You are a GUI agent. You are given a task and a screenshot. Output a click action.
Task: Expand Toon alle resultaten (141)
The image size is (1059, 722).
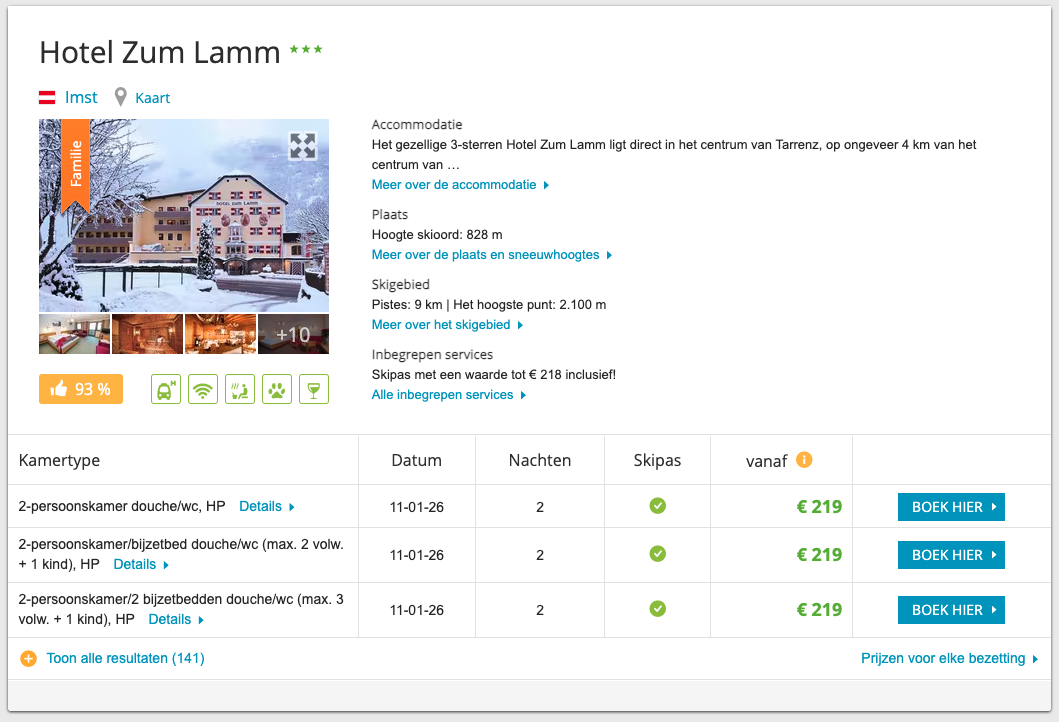click(124, 658)
